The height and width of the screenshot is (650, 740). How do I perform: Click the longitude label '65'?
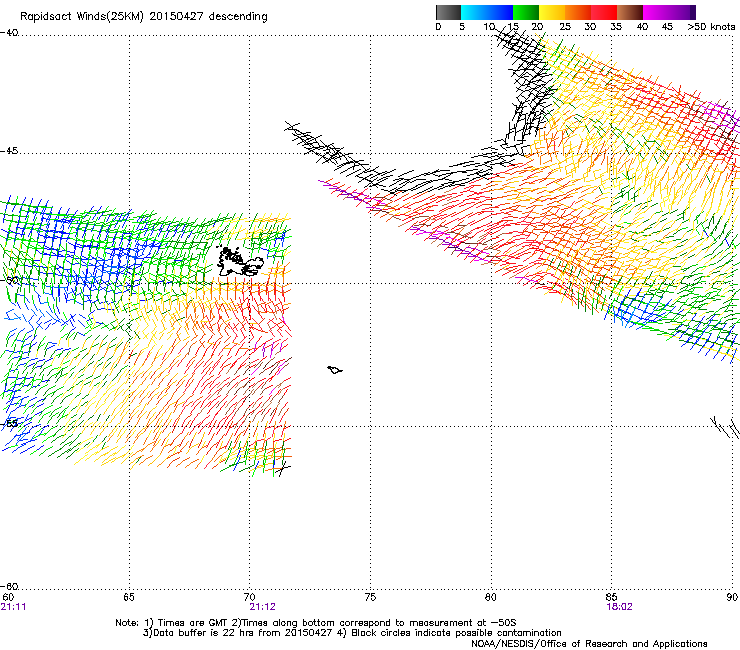[129, 597]
